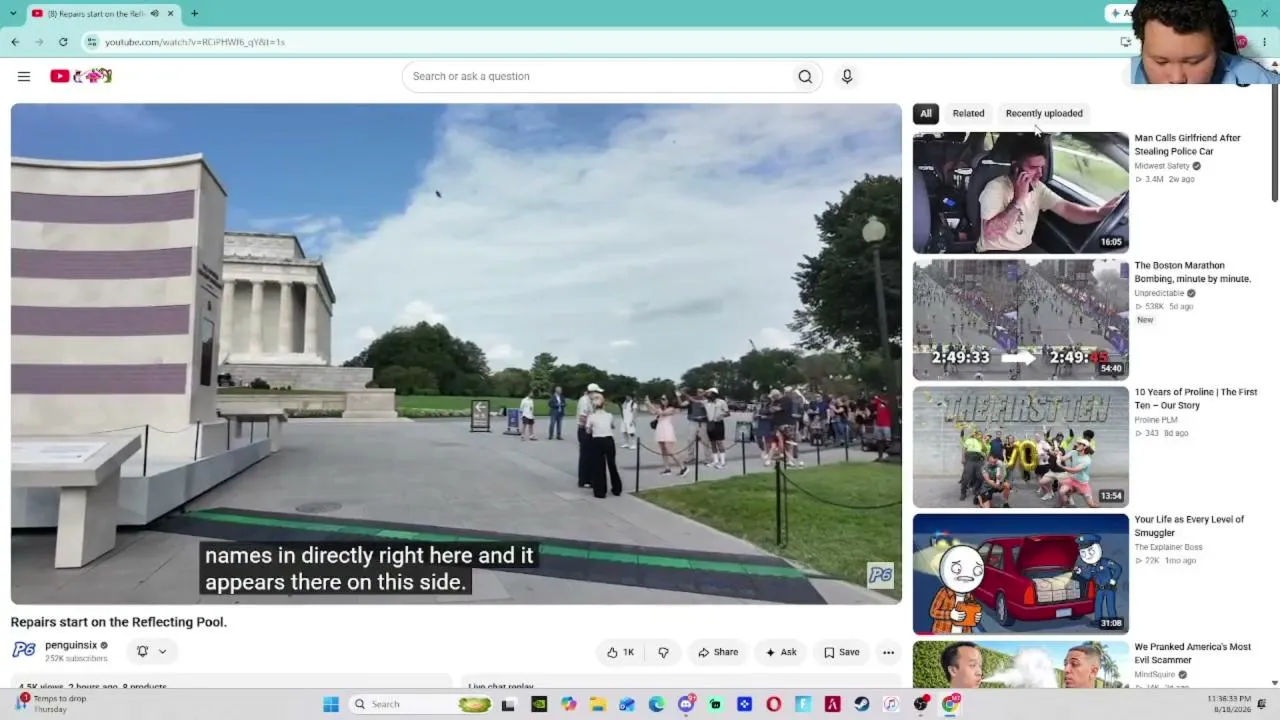Visit the penguinsix channel name link
The height and width of the screenshot is (720, 1280).
[71, 645]
